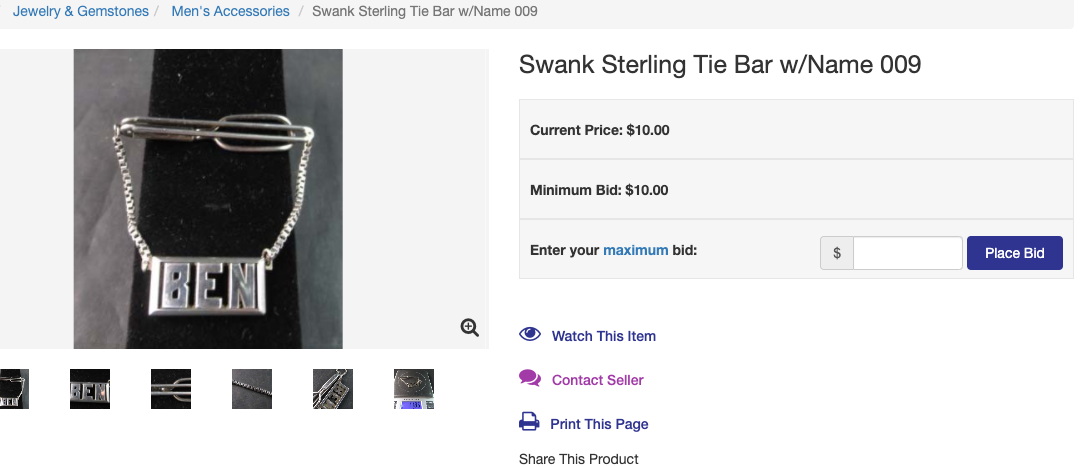This screenshot has height=467, width=1088.
Task: Open the angled tie bar thumbnail
Action: (x=333, y=389)
